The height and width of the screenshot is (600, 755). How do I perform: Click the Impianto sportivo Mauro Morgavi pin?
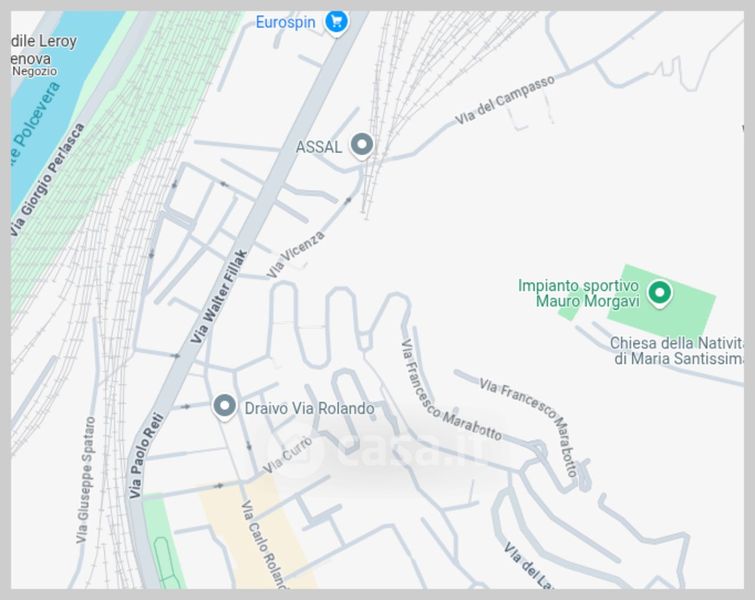click(x=659, y=294)
